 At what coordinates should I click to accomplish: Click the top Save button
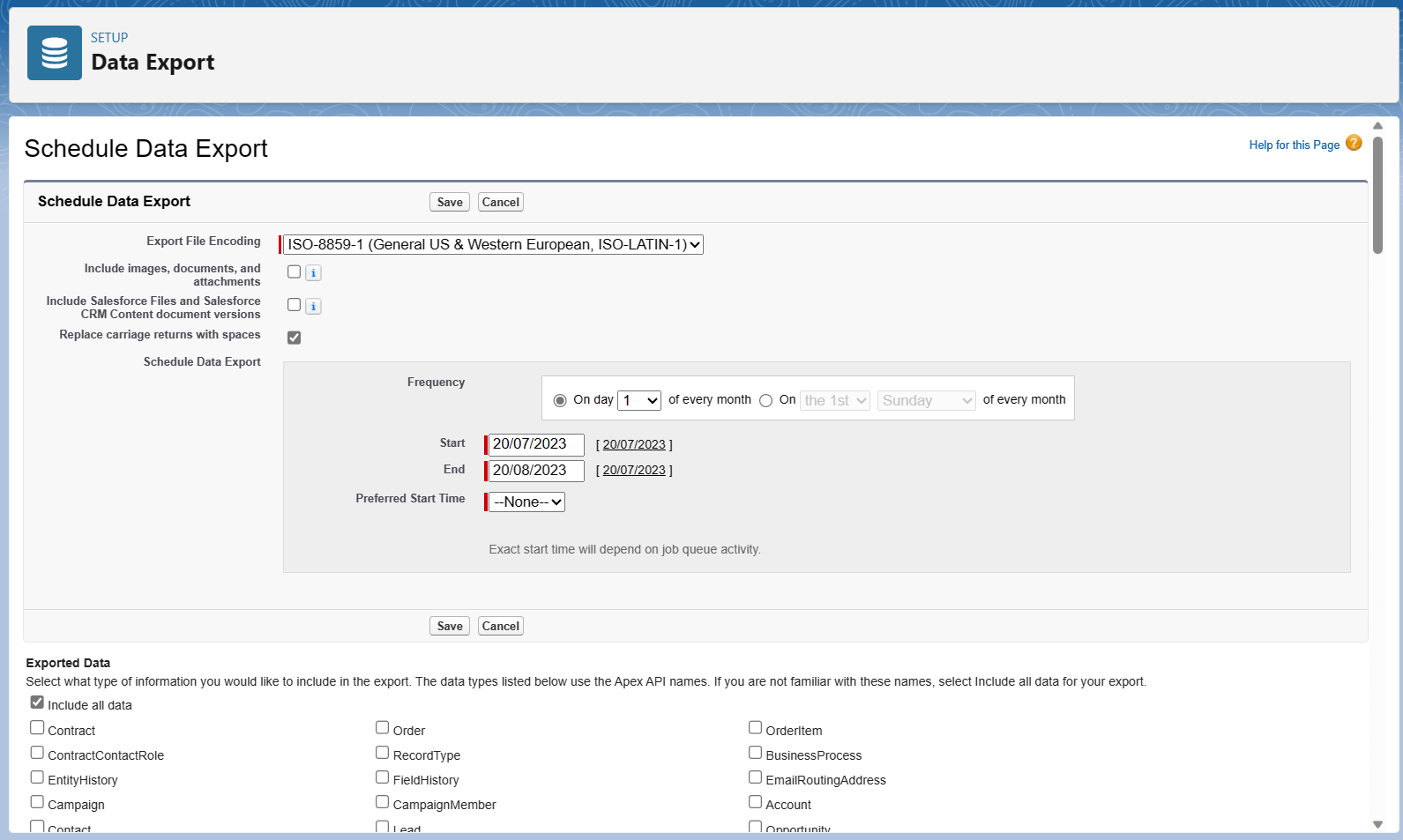pos(450,202)
